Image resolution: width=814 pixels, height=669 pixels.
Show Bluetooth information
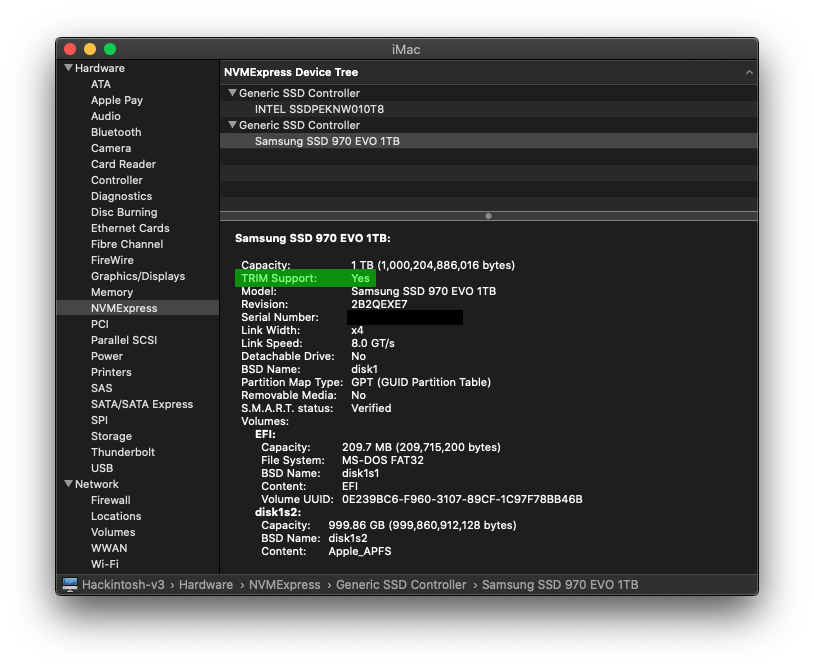[x=116, y=132]
